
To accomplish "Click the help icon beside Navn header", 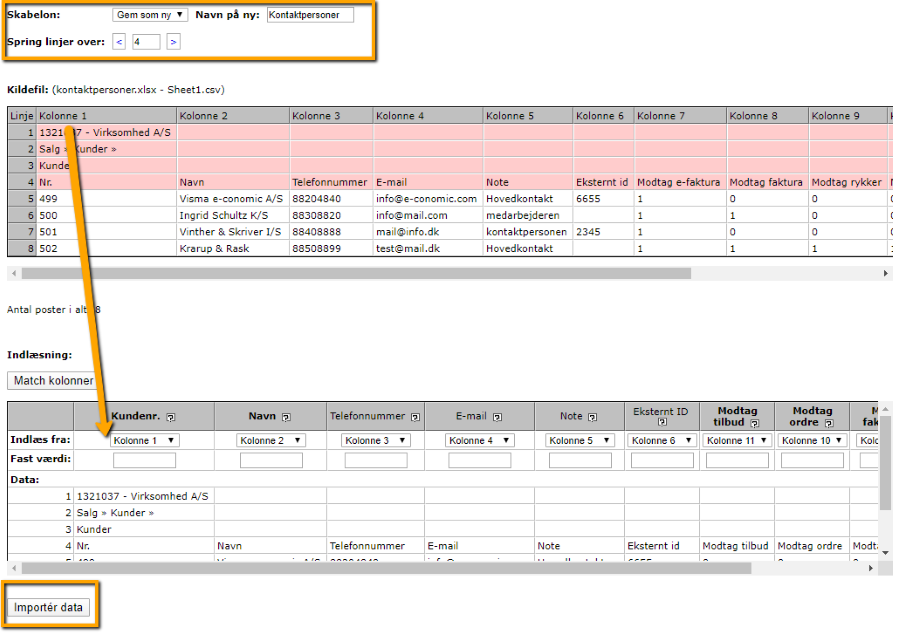I will (x=286, y=417).
